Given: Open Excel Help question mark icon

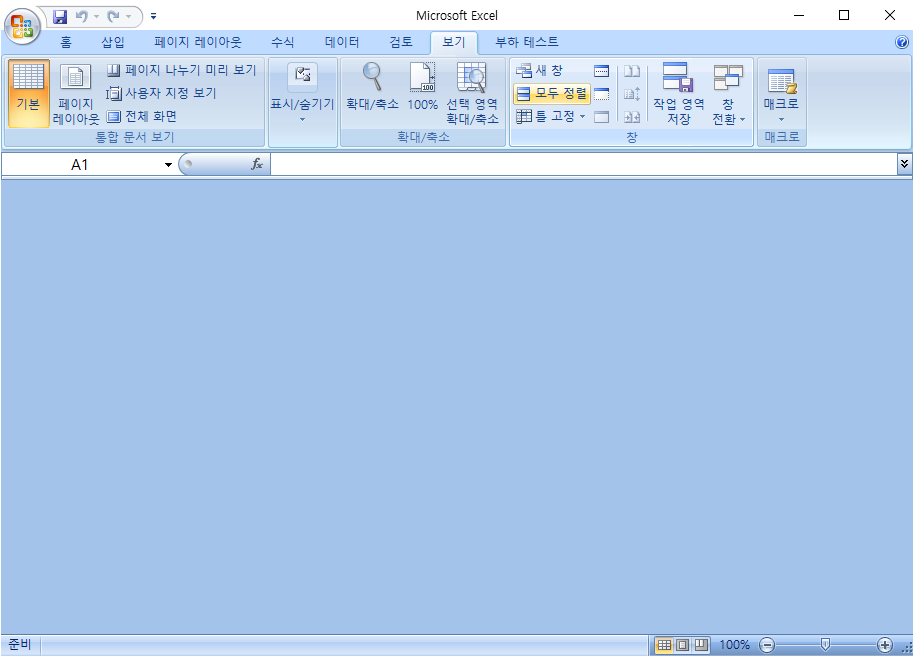Looking at the screenshot, I should pyautogui.click(x=902, y=42).
